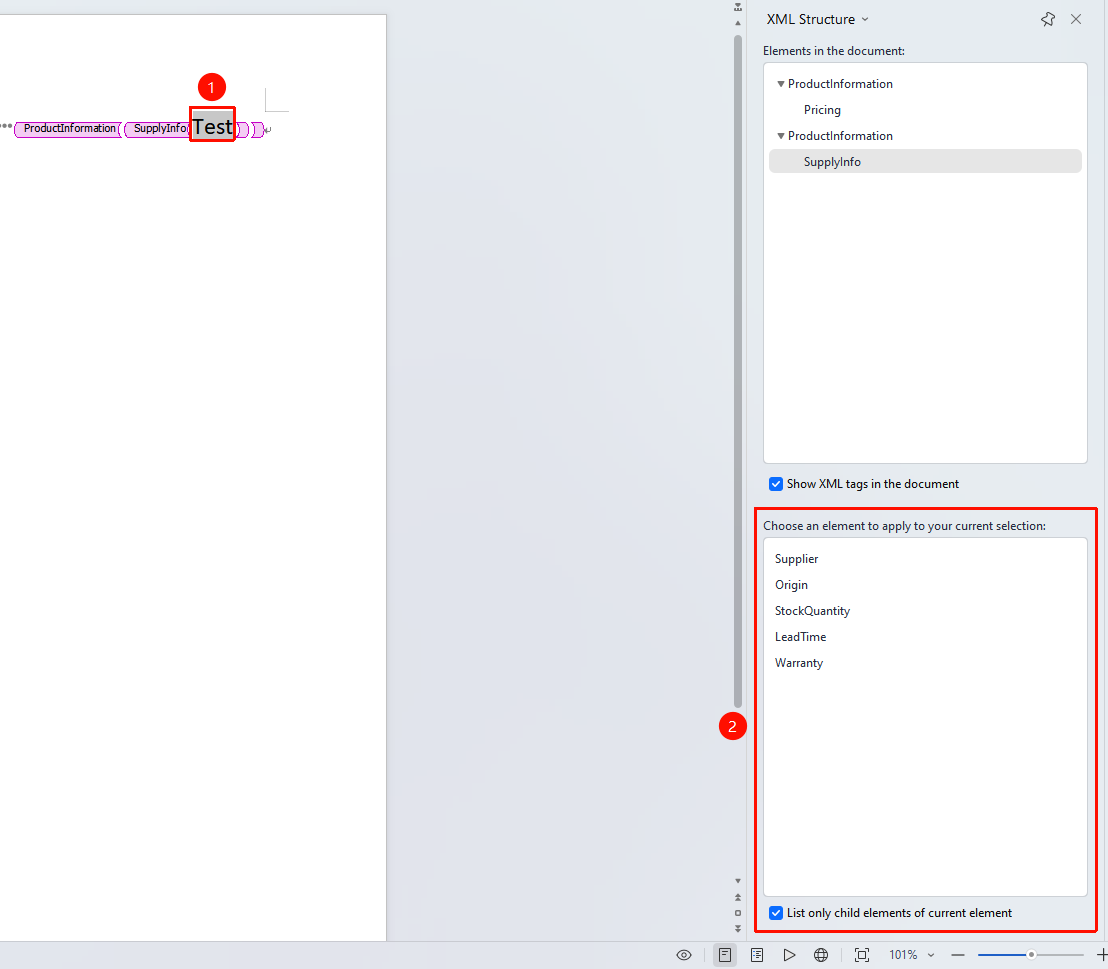This screenshot has width=1108, height=969.
Task: Click the split window handle above scrollbar
Action: pos(738,7)
